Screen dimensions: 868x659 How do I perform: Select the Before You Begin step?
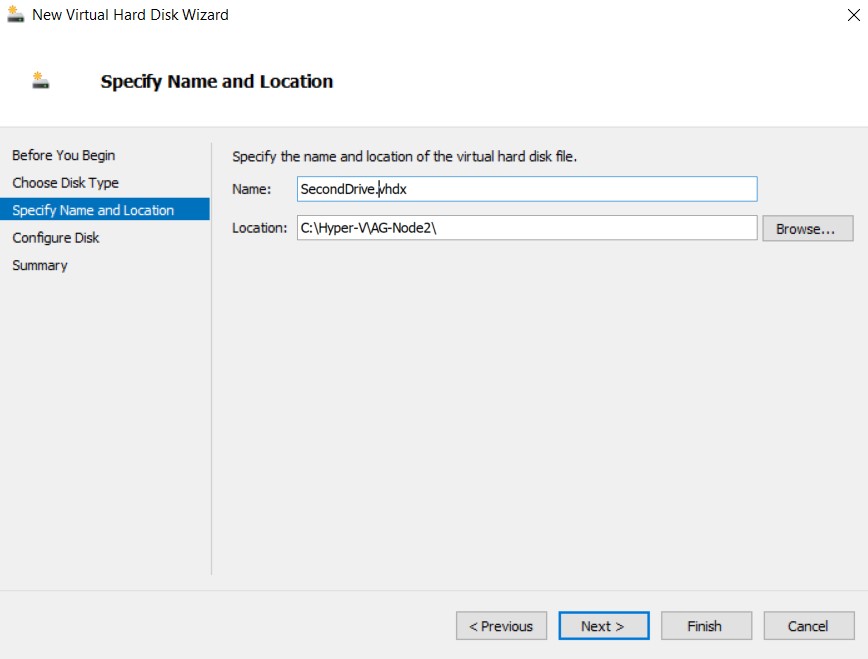(x=63, y=155)
